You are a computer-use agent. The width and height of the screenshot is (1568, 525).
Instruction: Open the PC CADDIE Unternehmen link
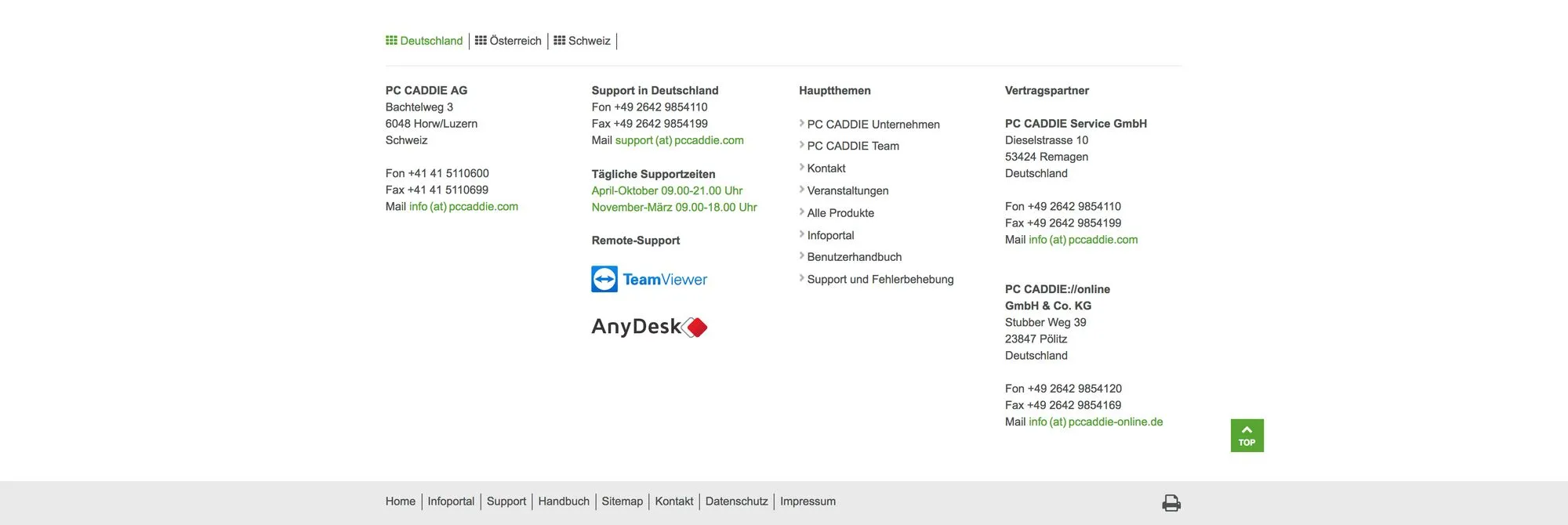click(873, 125)
